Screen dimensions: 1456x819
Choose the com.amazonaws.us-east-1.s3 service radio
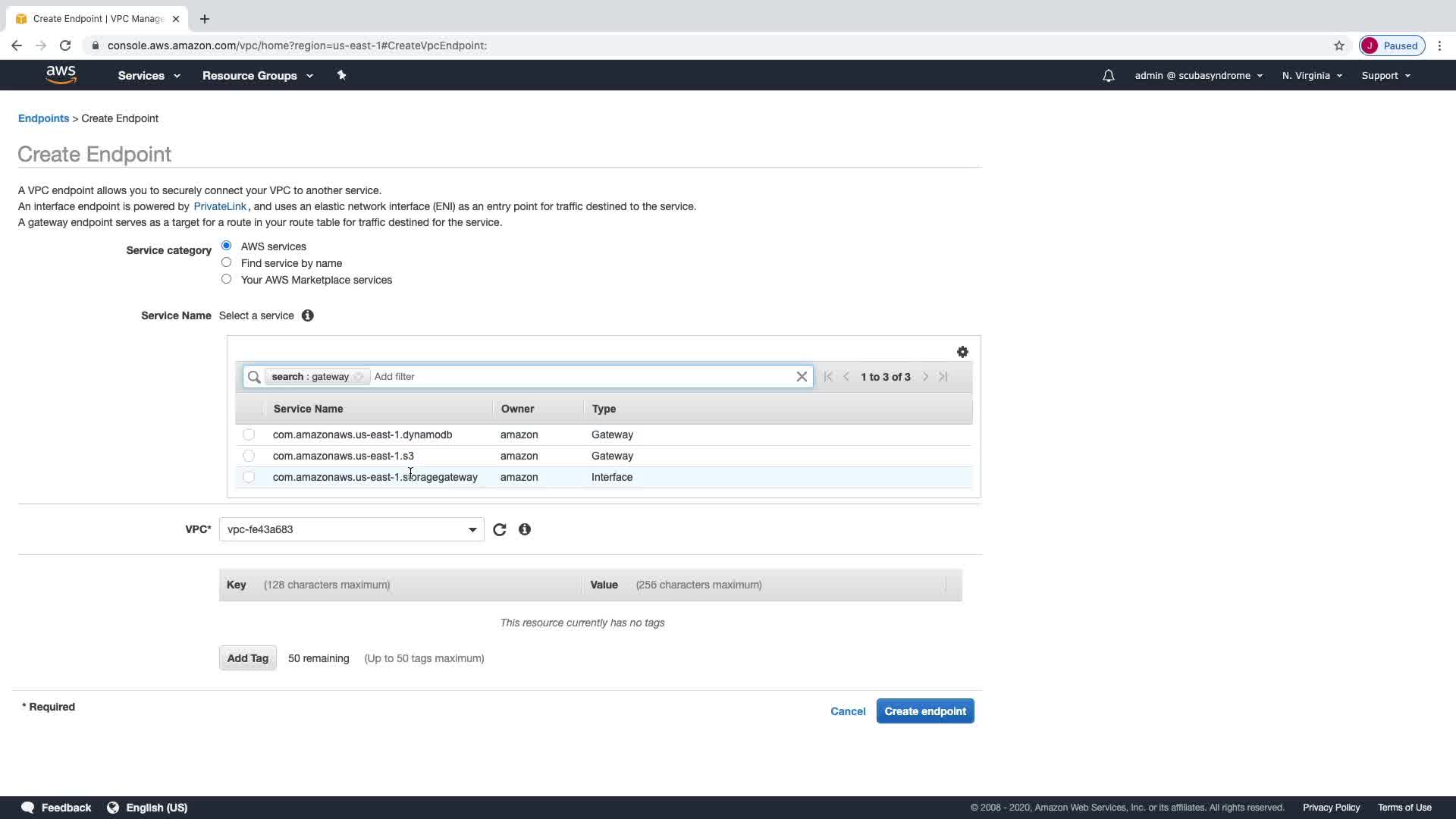tap(249, 456)
